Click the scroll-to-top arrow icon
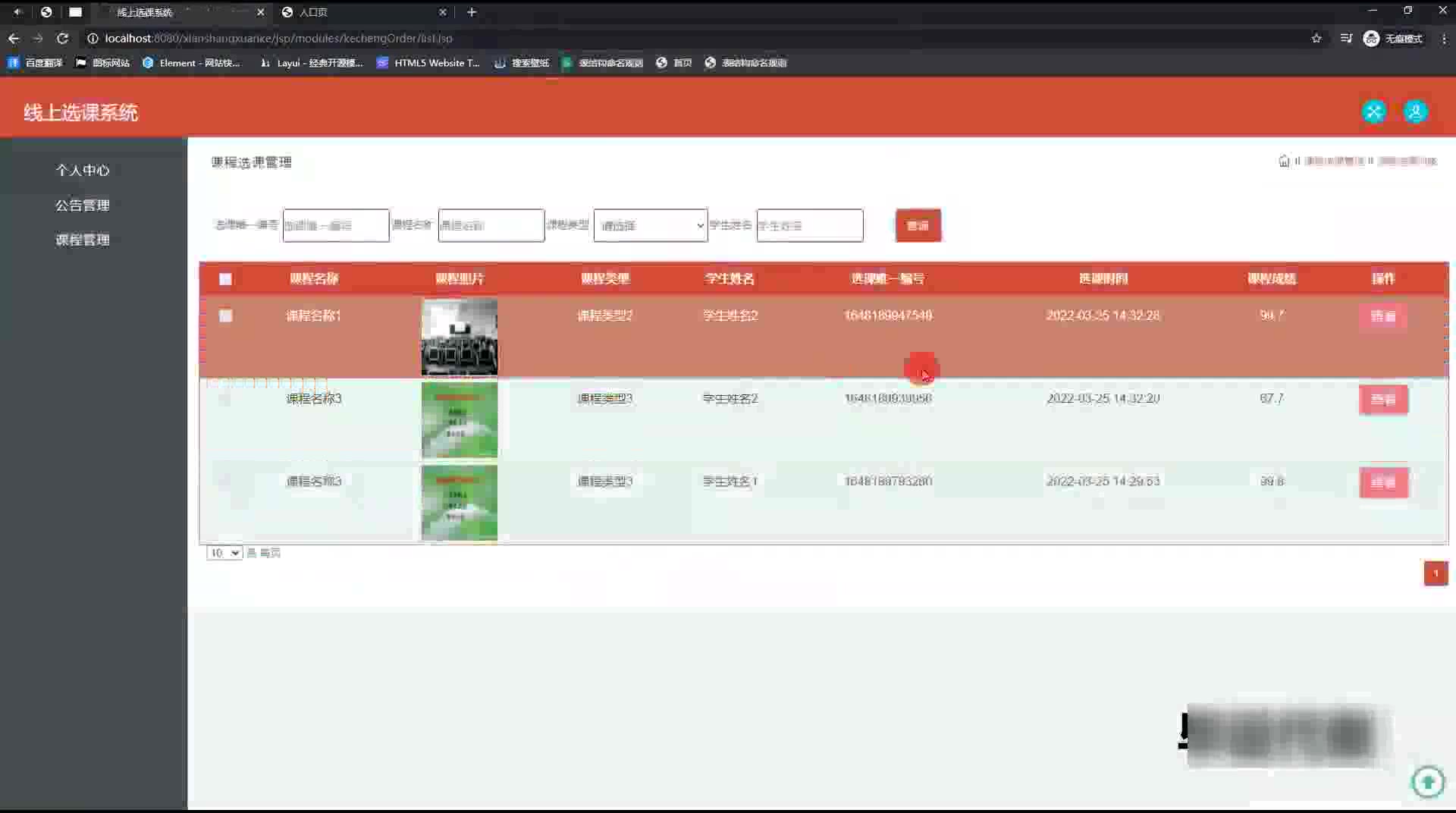Screen dimensions: 1456x813 click(x=1428, y=781)
